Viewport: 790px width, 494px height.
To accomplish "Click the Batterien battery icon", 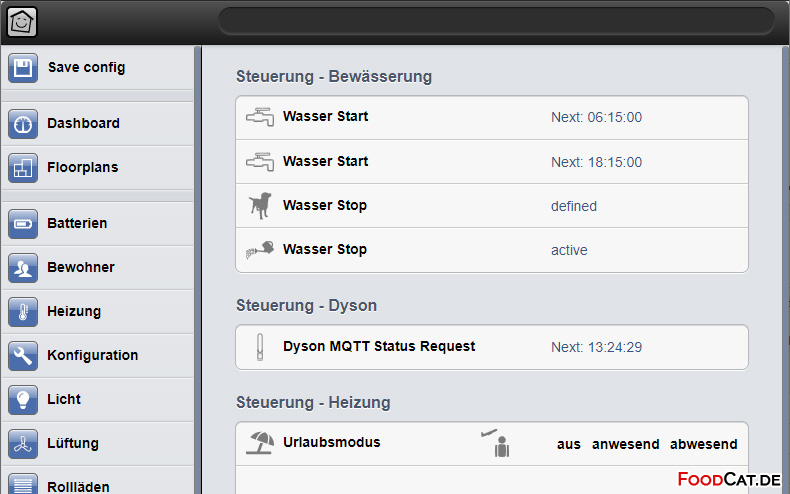I will [x=23, y=224].
